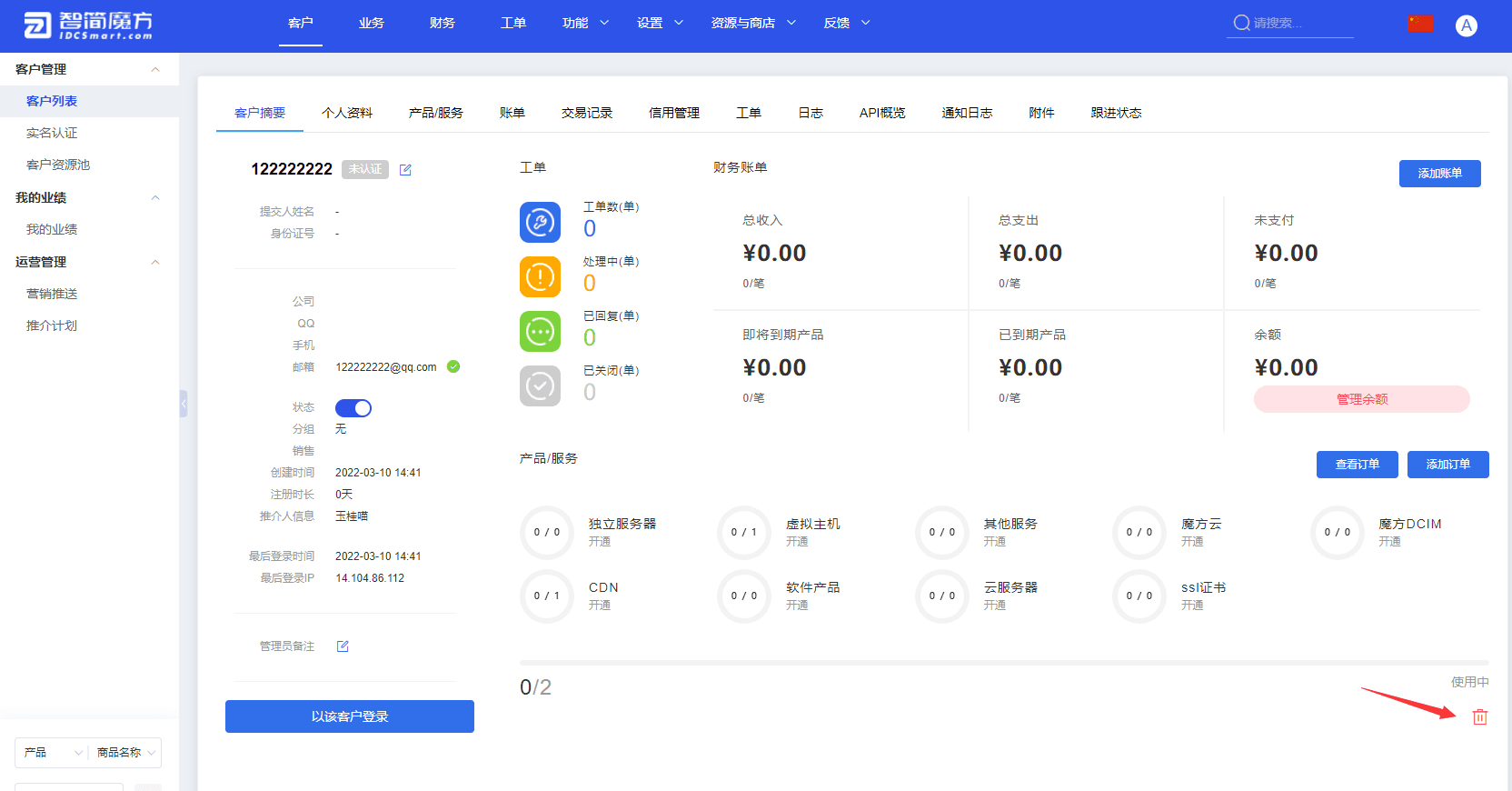This screenshot has height=791, width=1512.
Task: Click the 管理余额 button
Action: click(x=1361, y=399)
